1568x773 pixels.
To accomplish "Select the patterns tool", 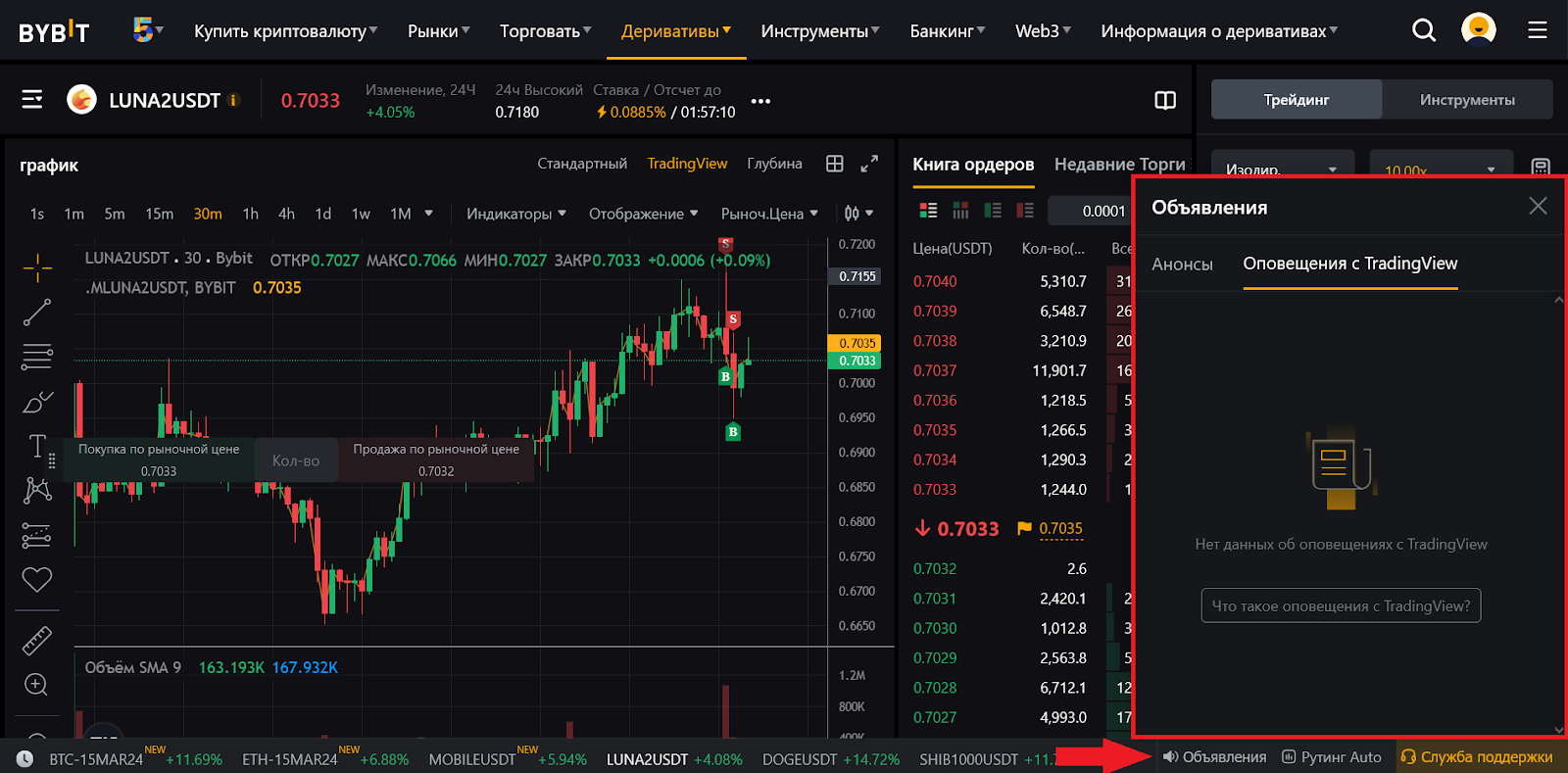I will [37, 490].
